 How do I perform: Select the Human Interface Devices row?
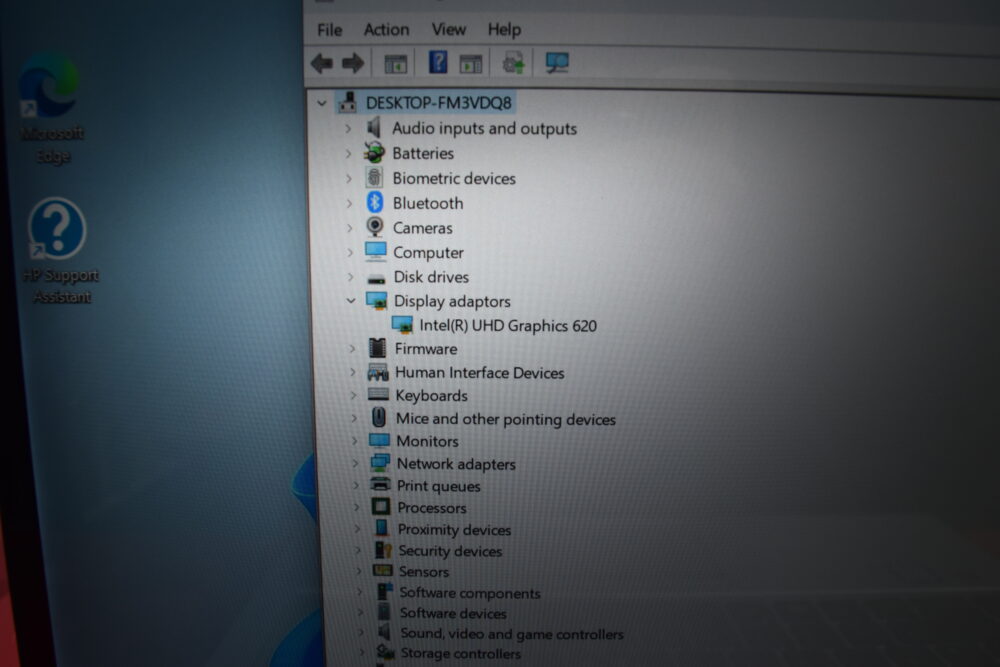(480, 372)
